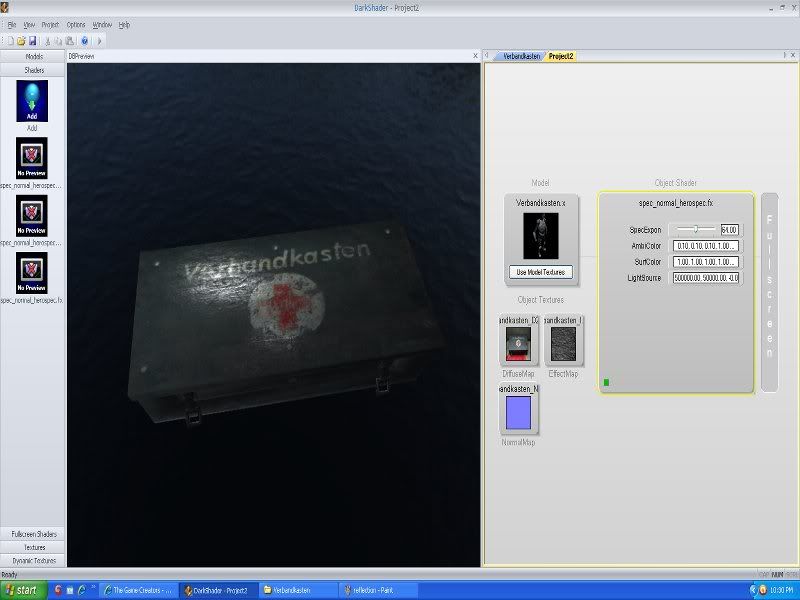Click the Use Model Textures button
Image resolution: width=800 pixels, height=600 pixels.
point(541,272)
